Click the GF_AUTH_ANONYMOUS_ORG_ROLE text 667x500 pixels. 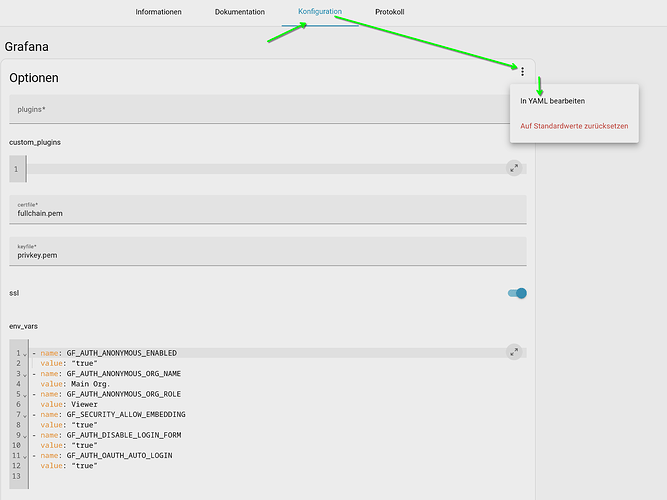pyautogui.click(x=123, y=394)
